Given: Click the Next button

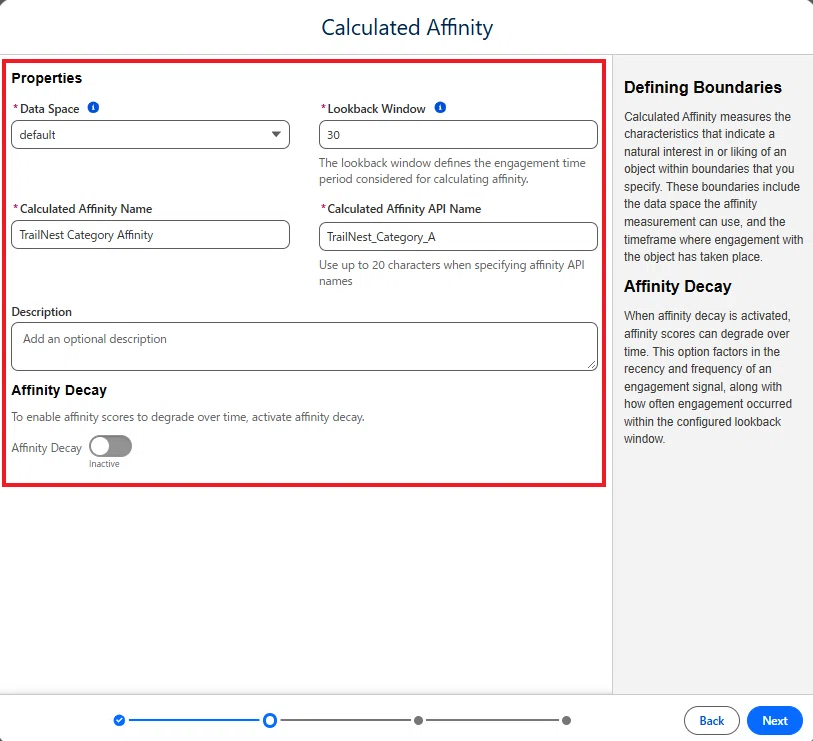Looking at the screenshot, I should 775,720.
